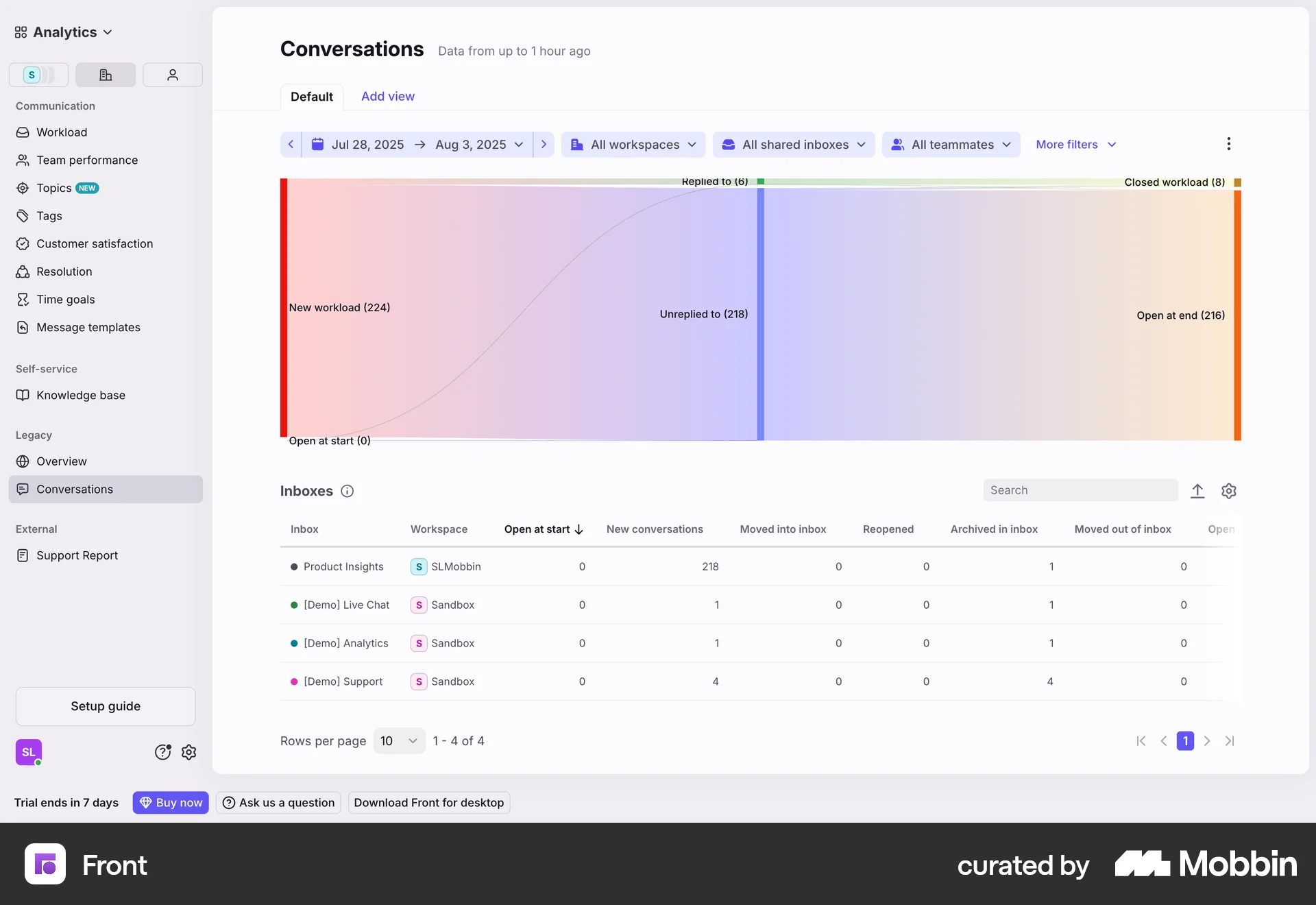The image size is (1316, 905).
Task: View the Tags analytics report
Action: [48, 215]
